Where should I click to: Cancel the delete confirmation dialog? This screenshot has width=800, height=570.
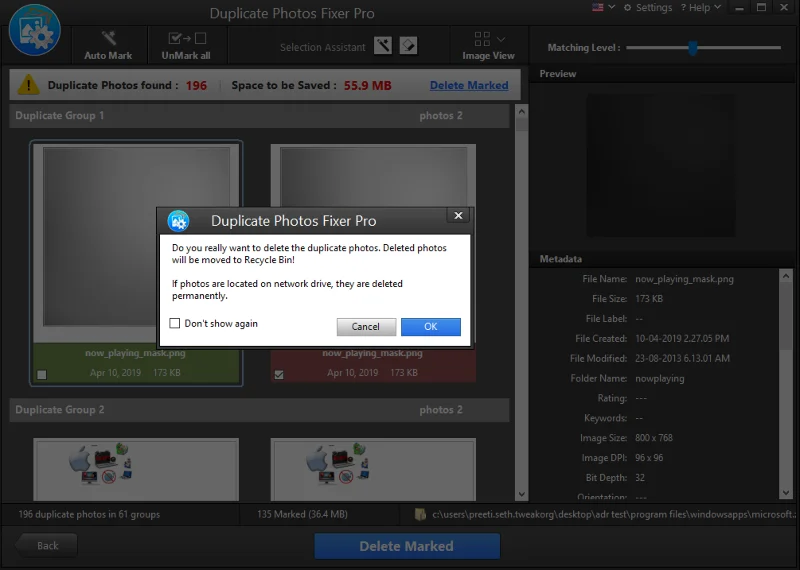(366, 327)
